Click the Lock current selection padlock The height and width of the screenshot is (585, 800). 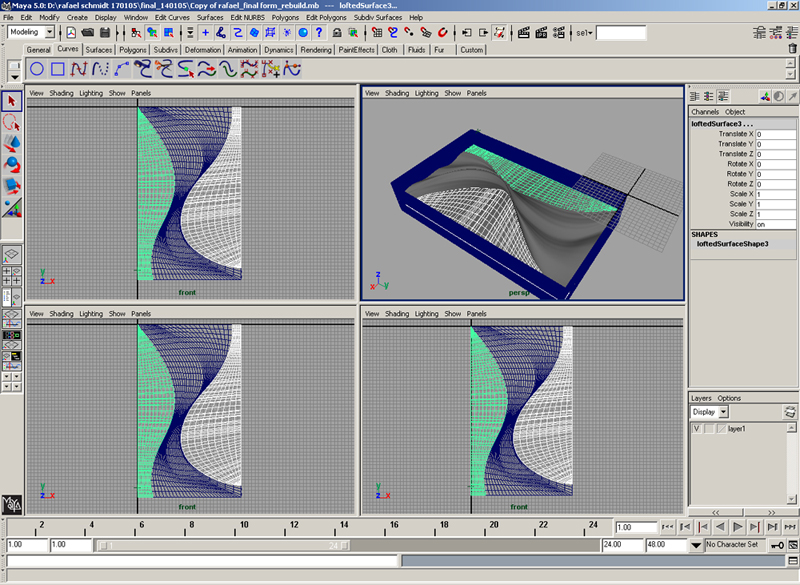point(337,33)
